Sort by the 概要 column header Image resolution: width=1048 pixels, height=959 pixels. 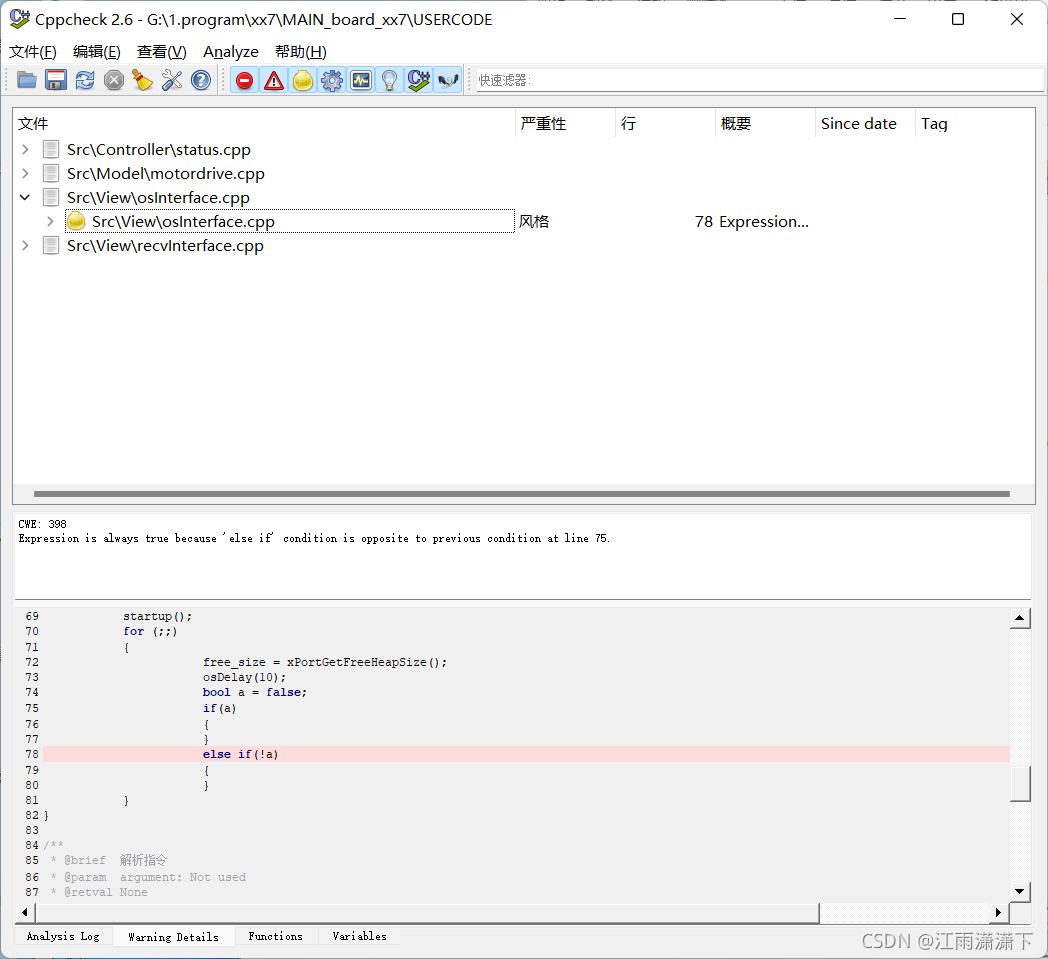(x=765, y=124)
